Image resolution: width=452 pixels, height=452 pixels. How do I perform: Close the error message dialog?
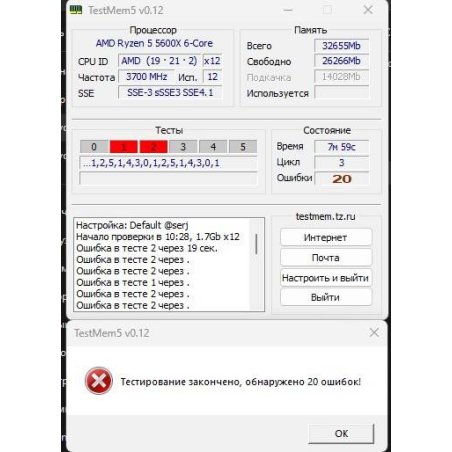coord(374,332)
